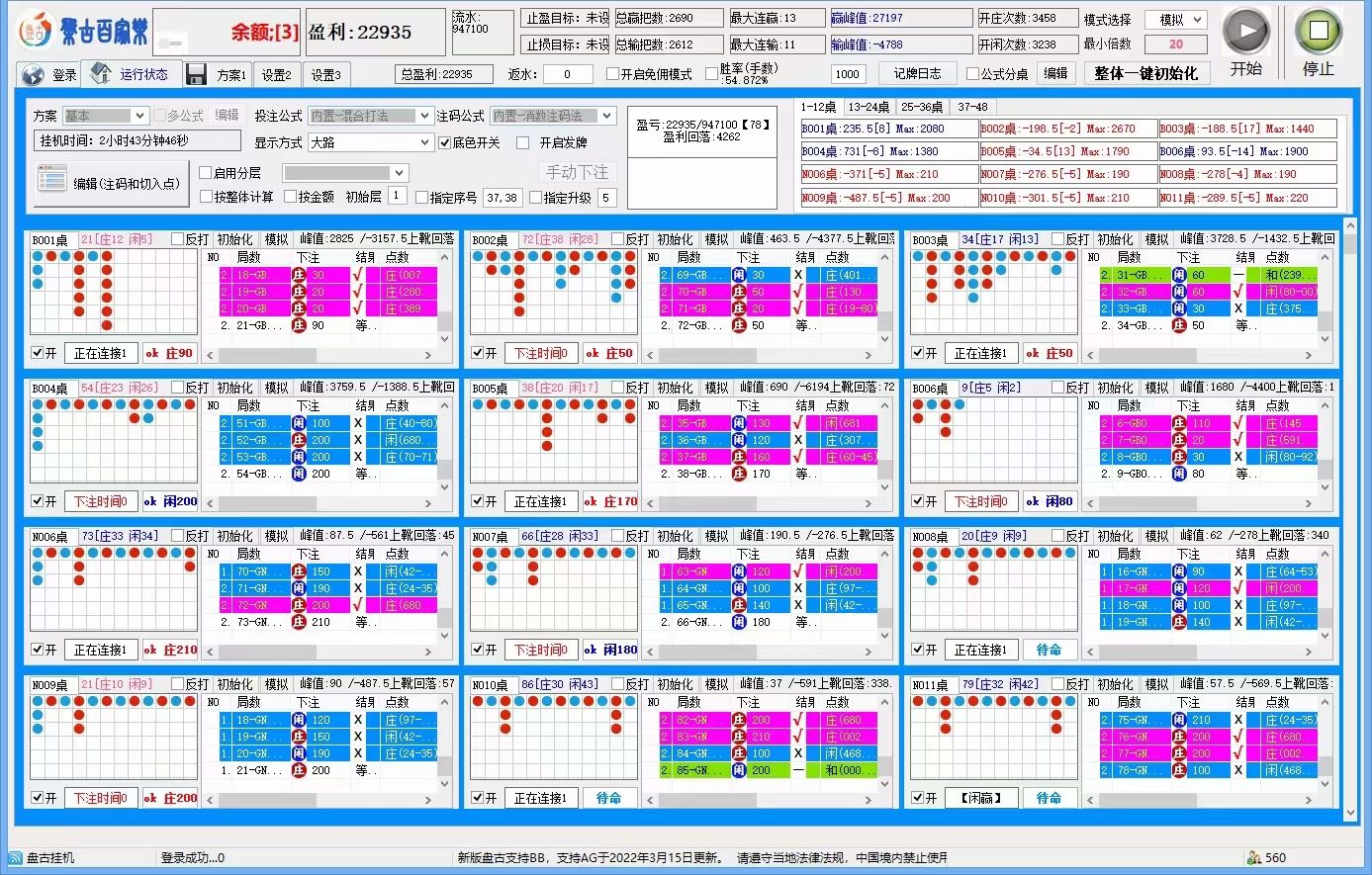Open the 记牌日志 button

pos(917,73)
